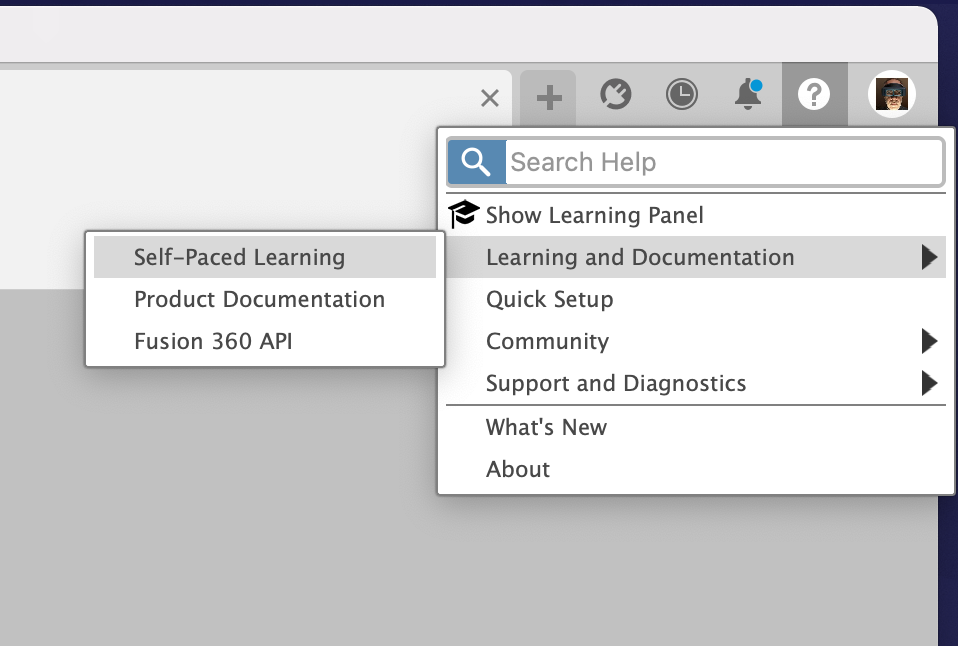The width and height of the screenshot is (958, 646).
Task: Click the graduation cap icon
Action: [x=463, y=214]
